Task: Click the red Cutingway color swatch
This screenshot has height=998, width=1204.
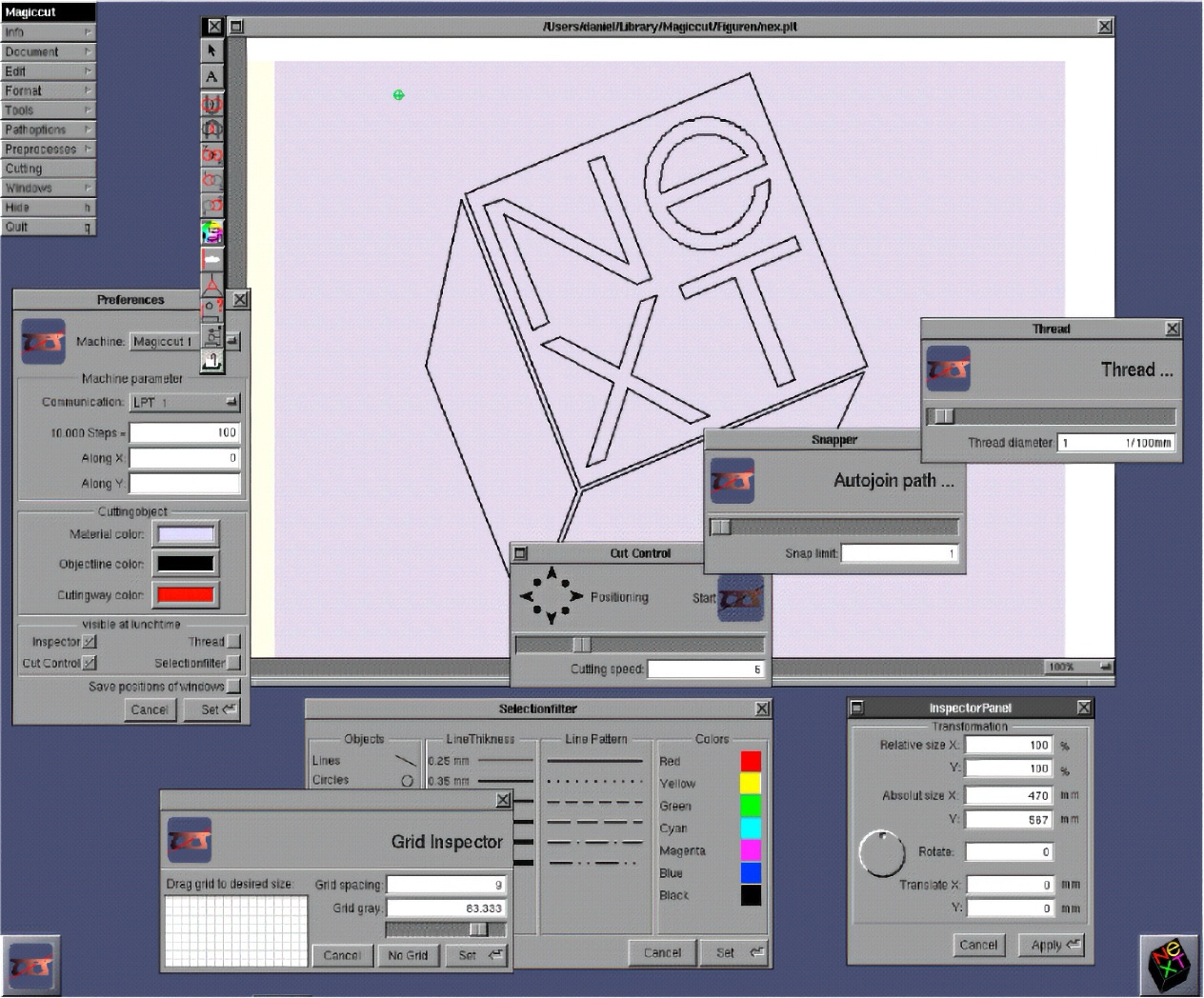Action: (186, 596)
